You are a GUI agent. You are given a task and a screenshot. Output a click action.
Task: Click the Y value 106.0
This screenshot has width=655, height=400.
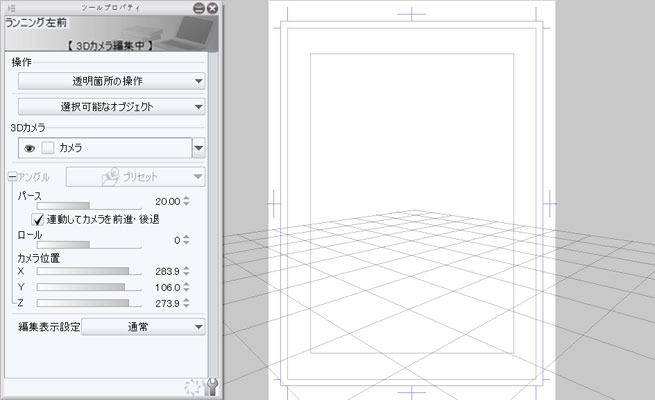click(168, 287)
